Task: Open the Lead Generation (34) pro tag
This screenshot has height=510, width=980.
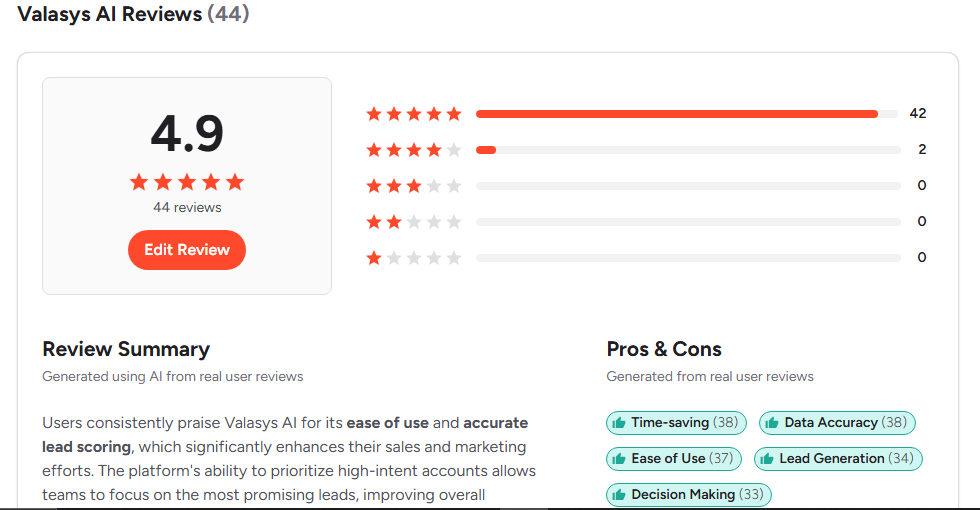Action: pyautogui.click(x=838, y=459)
